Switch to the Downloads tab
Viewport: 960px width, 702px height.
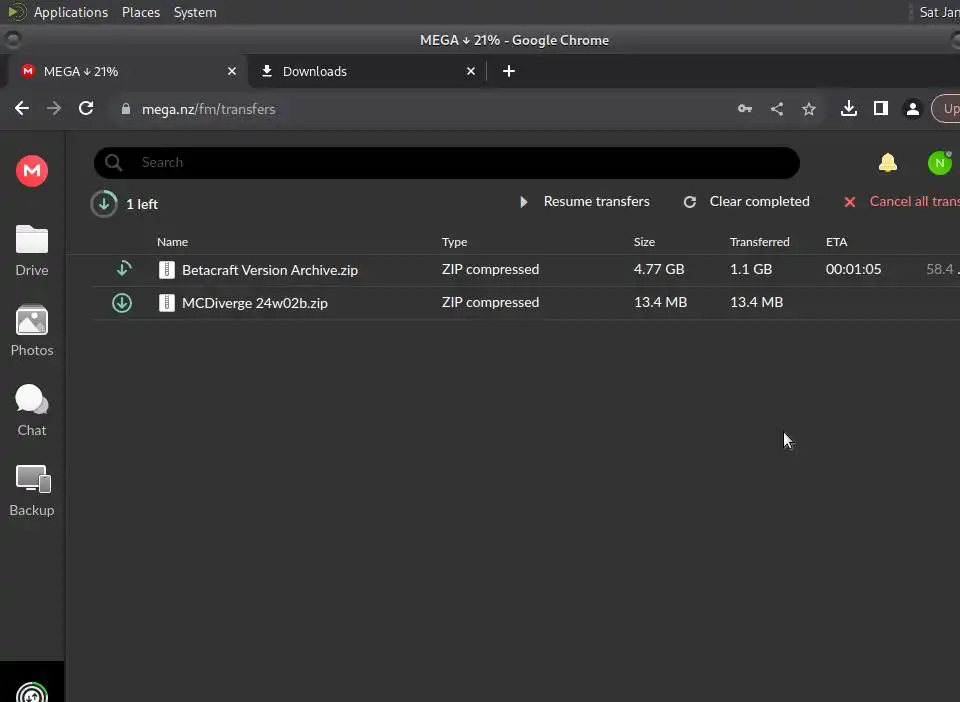pos(367,72)
